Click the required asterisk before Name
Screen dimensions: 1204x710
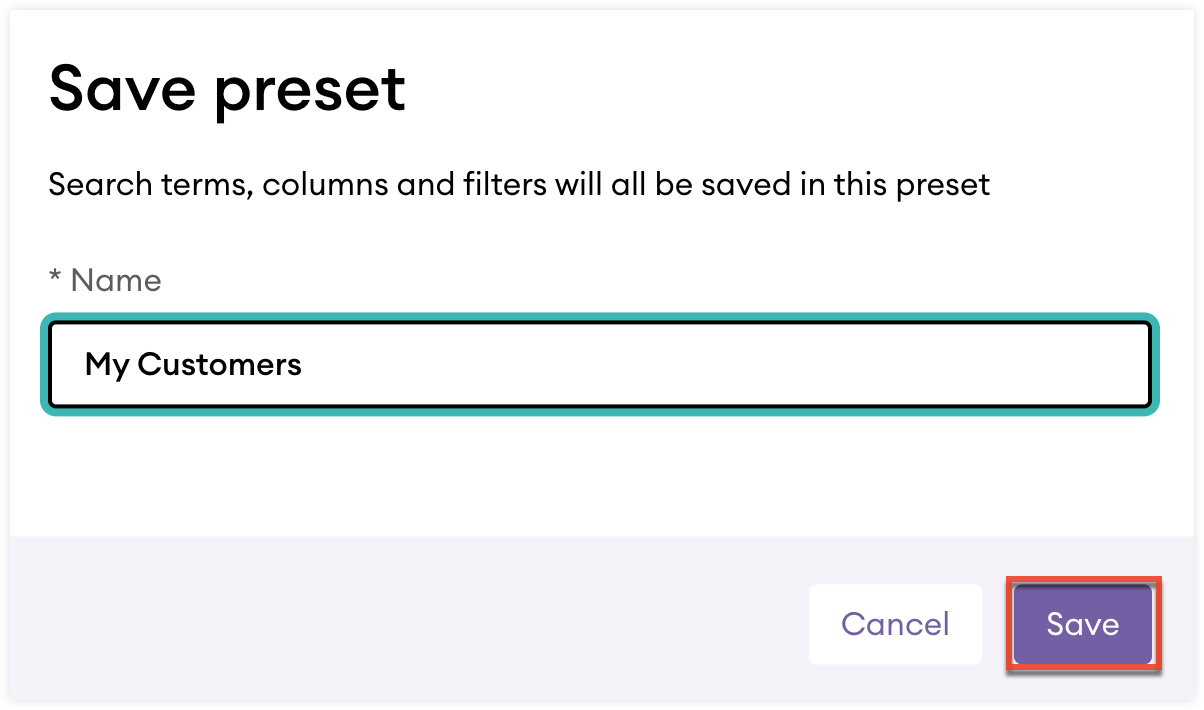(55, 278)
